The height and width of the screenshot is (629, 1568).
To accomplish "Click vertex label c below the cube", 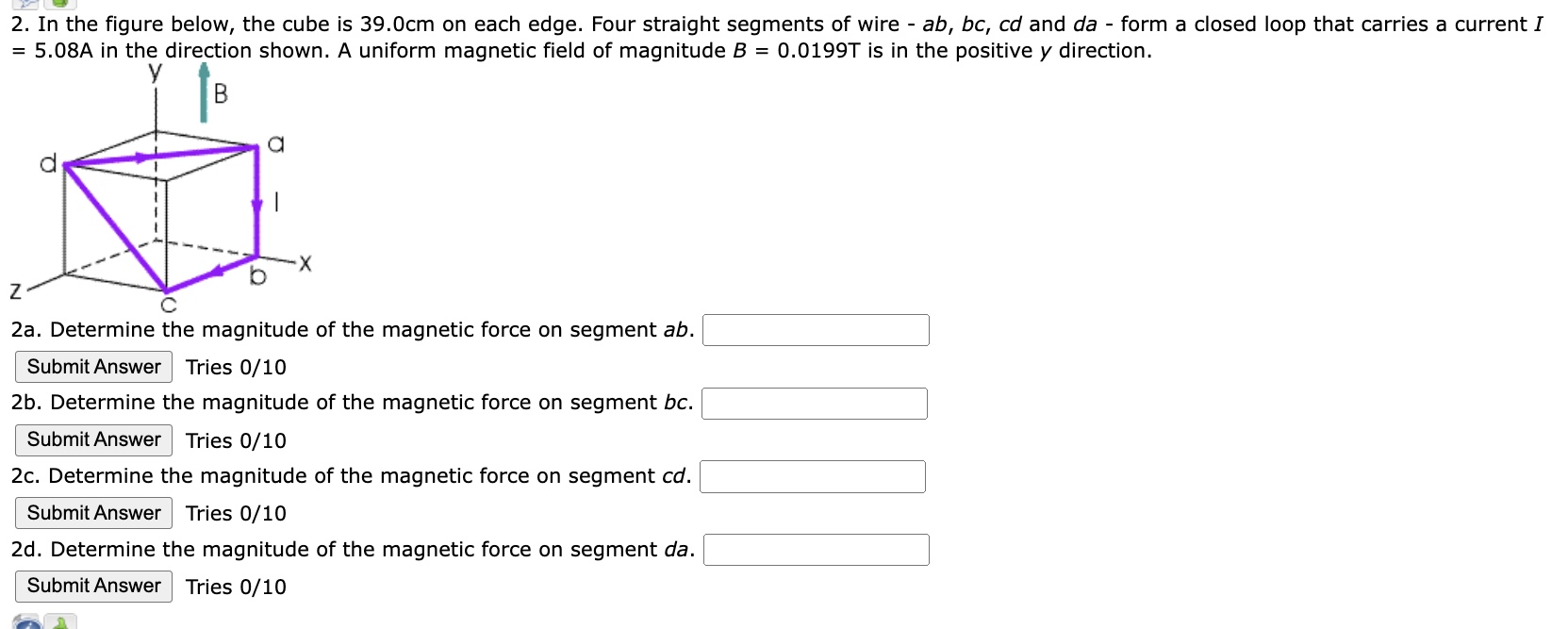I will click(x=169, y=306).
